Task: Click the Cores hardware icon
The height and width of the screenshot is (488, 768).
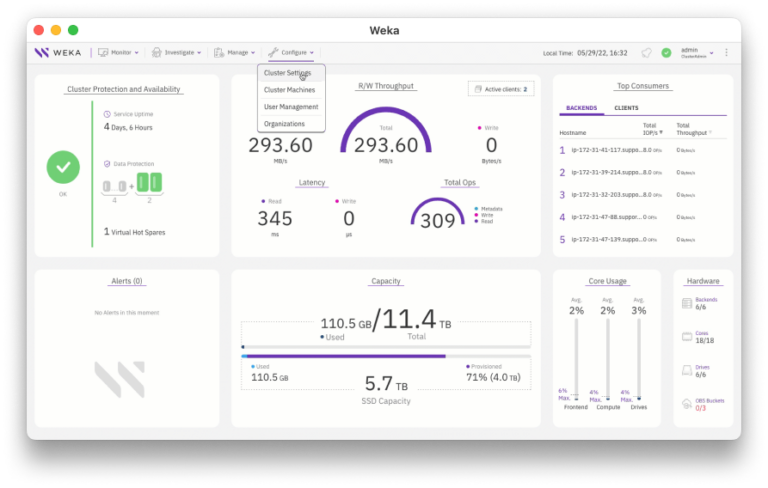Action: tap(687, 337)
